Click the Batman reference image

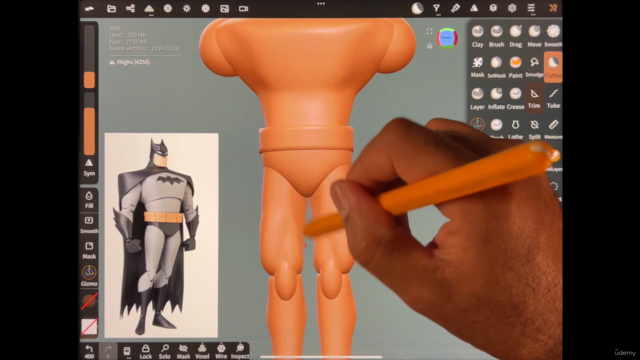pyautogui.click(x=161, y=235)
